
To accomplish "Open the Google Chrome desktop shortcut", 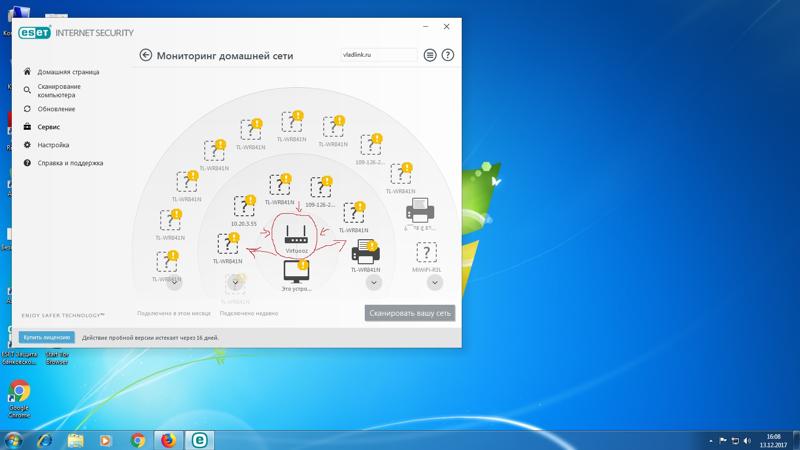I will pos(19,398).
